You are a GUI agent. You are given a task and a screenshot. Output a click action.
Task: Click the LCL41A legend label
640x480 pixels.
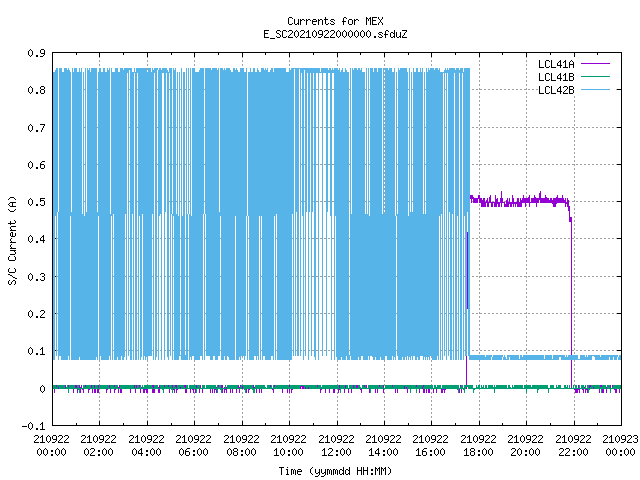[x=556, y=64]
